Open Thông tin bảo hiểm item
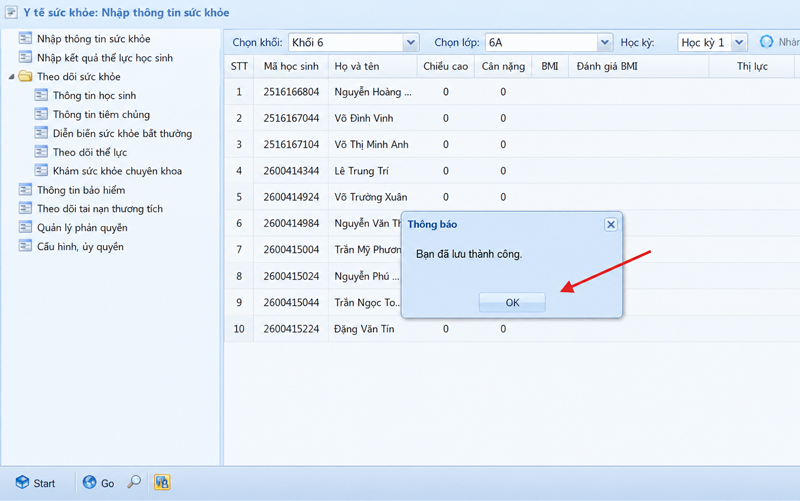 point(81,190)
